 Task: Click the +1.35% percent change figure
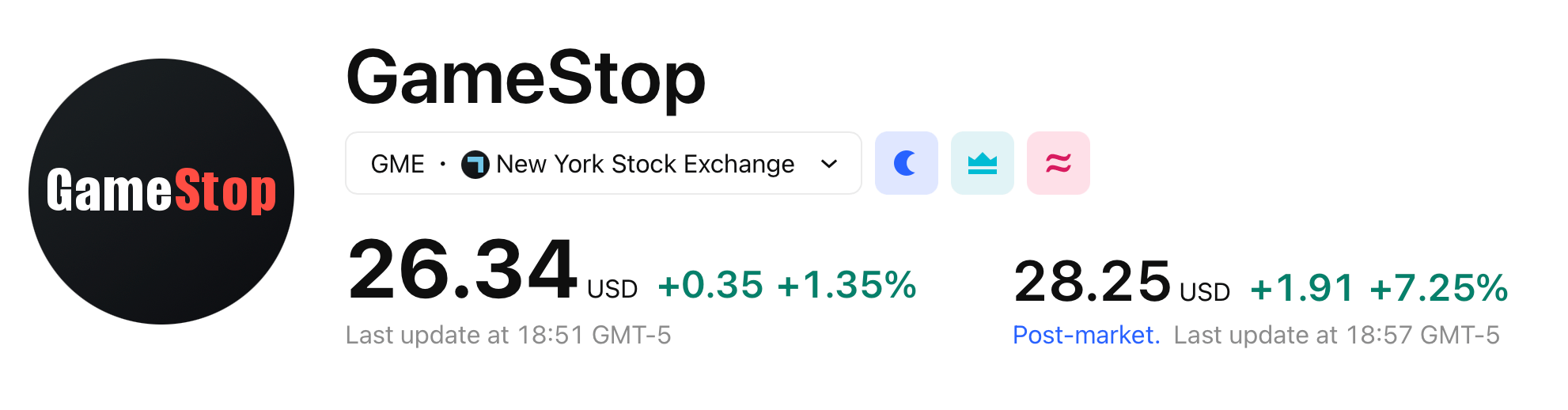pyautogui.click(x=846, y=285)
